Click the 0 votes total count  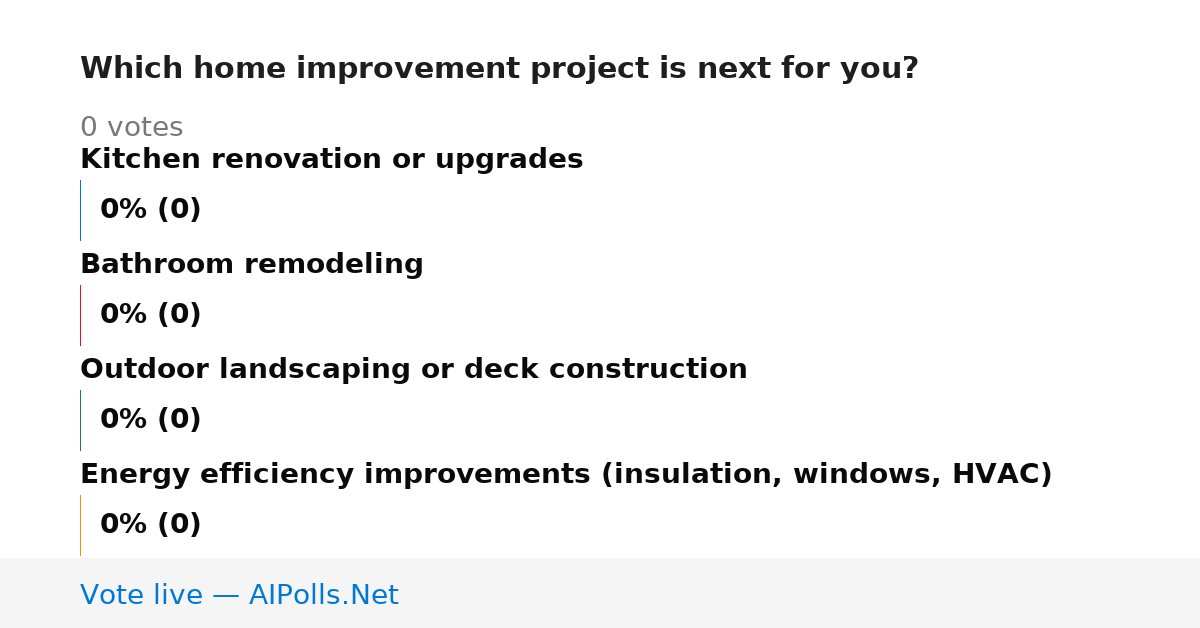(x=131, y=128)
